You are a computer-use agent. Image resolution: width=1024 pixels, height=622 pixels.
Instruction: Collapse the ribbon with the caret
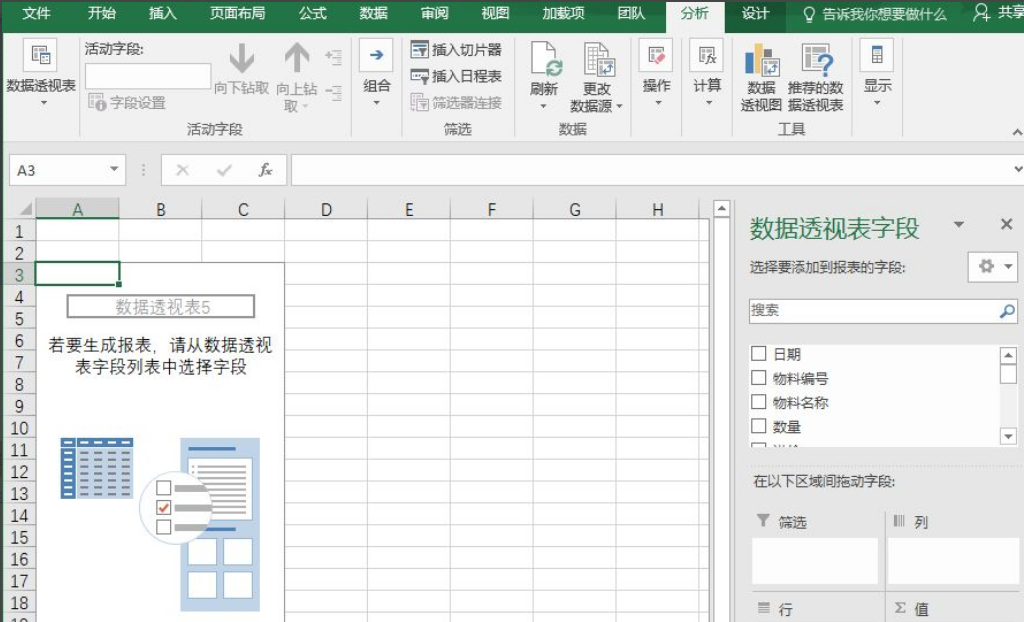[1017, 132]
